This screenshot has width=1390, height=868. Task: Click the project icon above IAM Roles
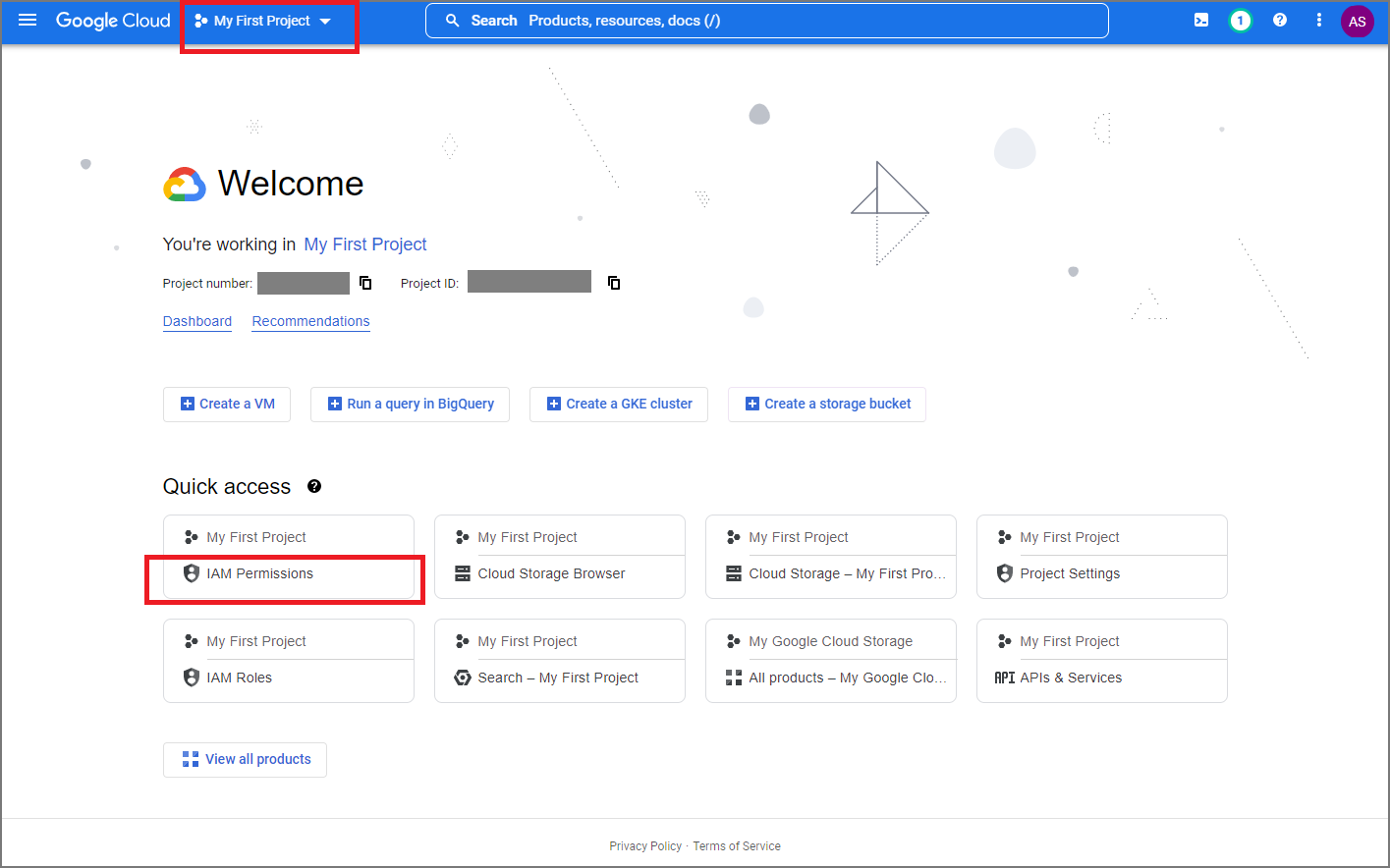click(192, 641)
